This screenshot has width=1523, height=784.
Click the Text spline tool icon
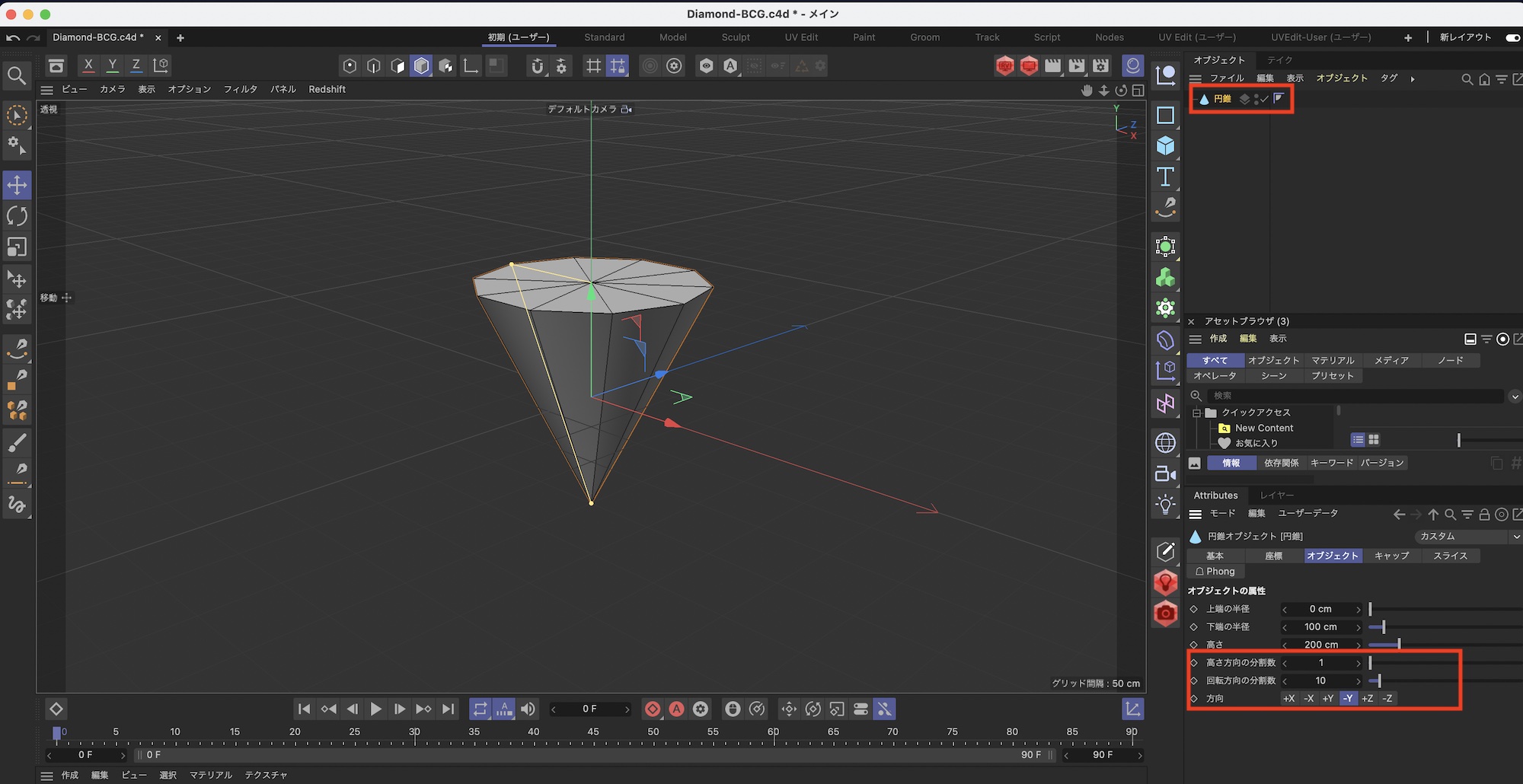[x=1165, y=177]
